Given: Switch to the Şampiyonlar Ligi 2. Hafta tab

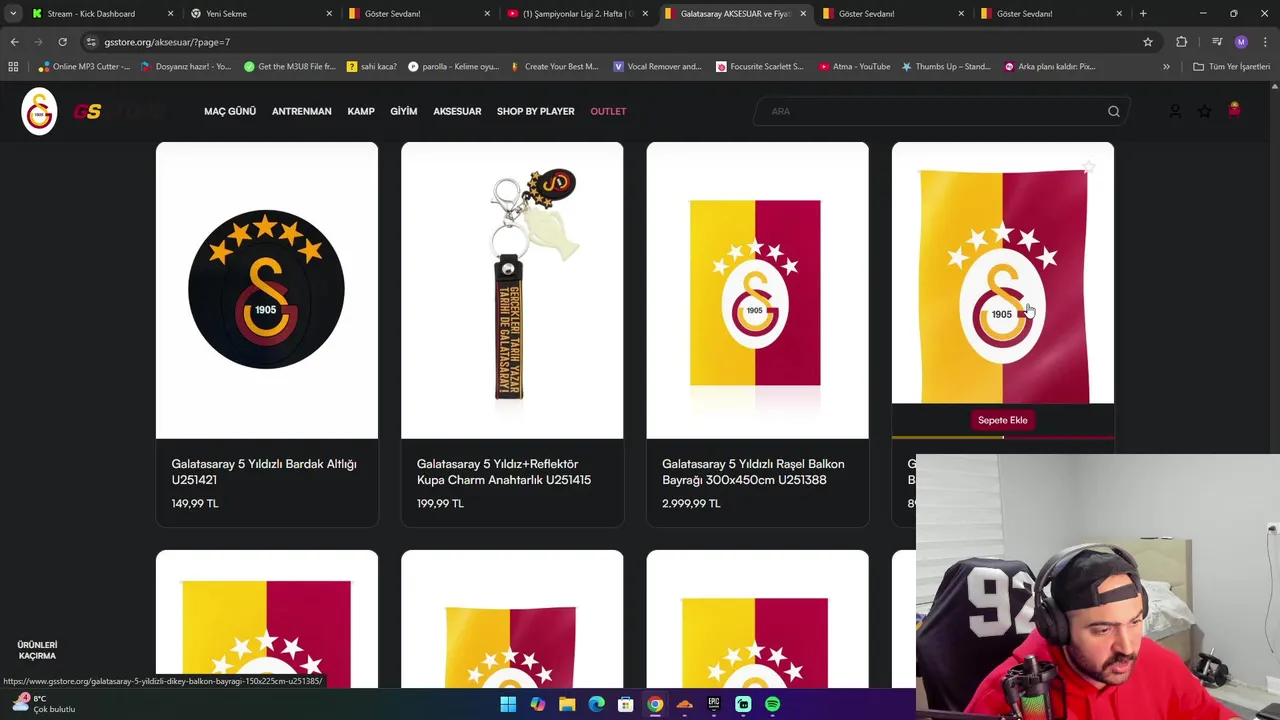Looking at the screenshot, I should [578, 14].
